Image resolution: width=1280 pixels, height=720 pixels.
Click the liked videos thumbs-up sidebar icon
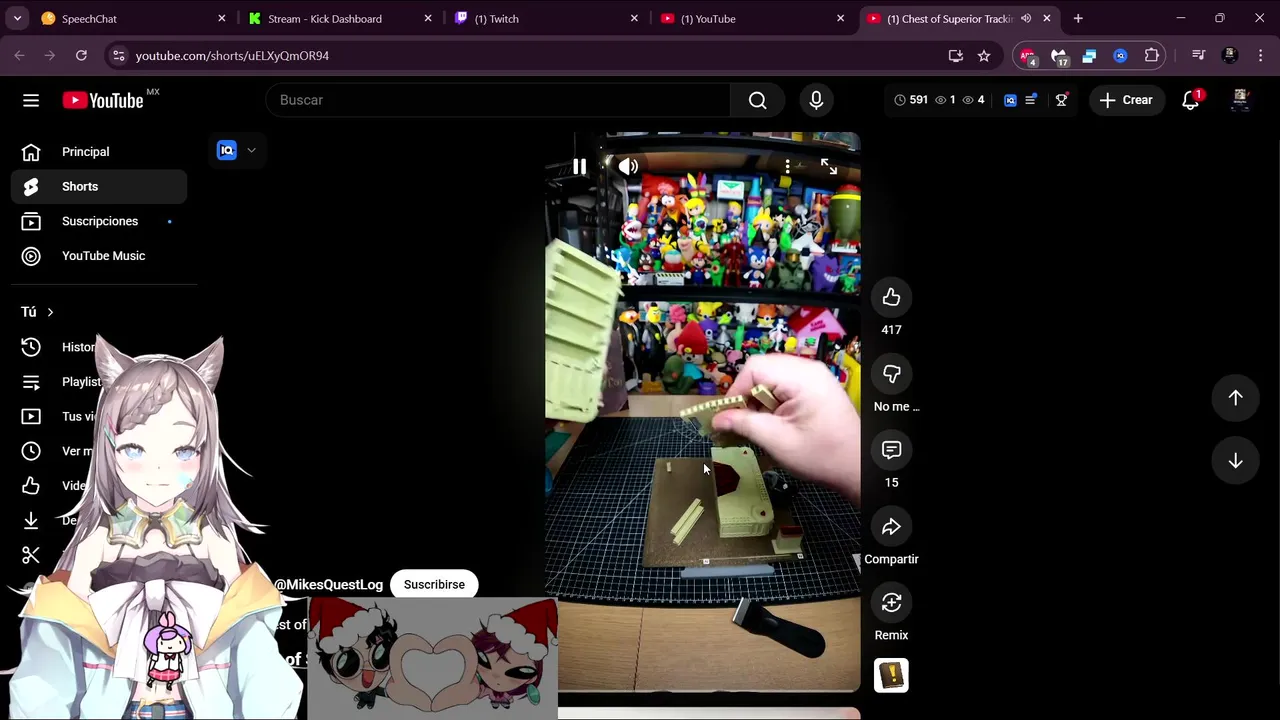coord(31,486)
